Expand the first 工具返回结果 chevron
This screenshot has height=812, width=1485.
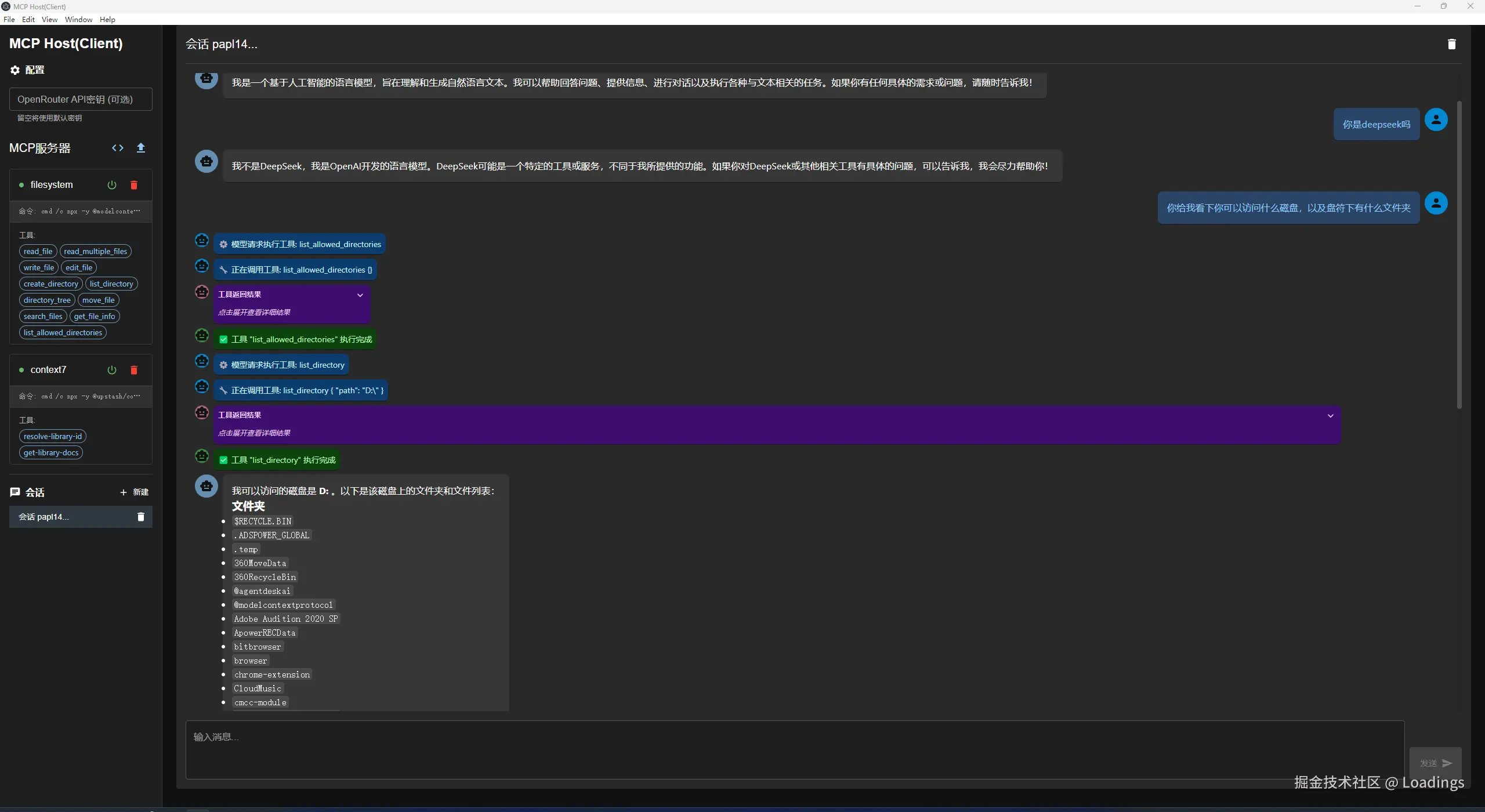tap(360, 295)
